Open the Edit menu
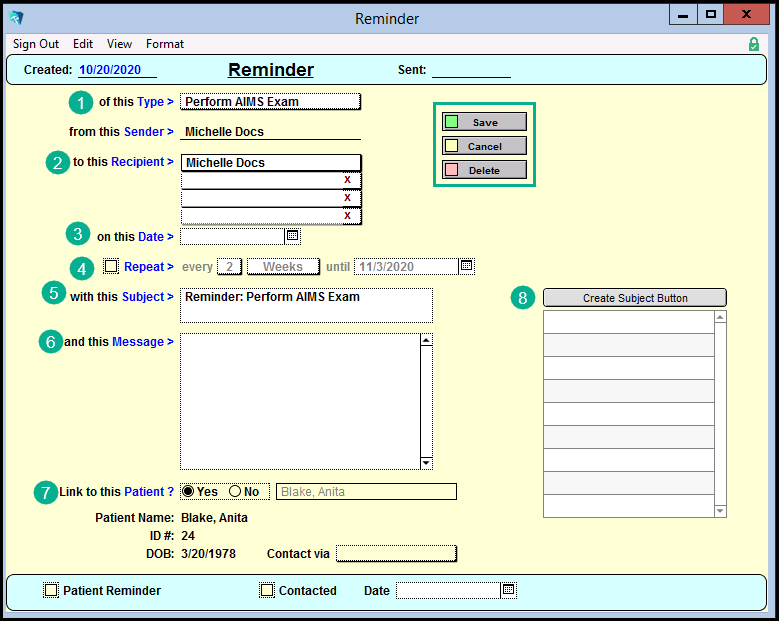 (83, 44)
